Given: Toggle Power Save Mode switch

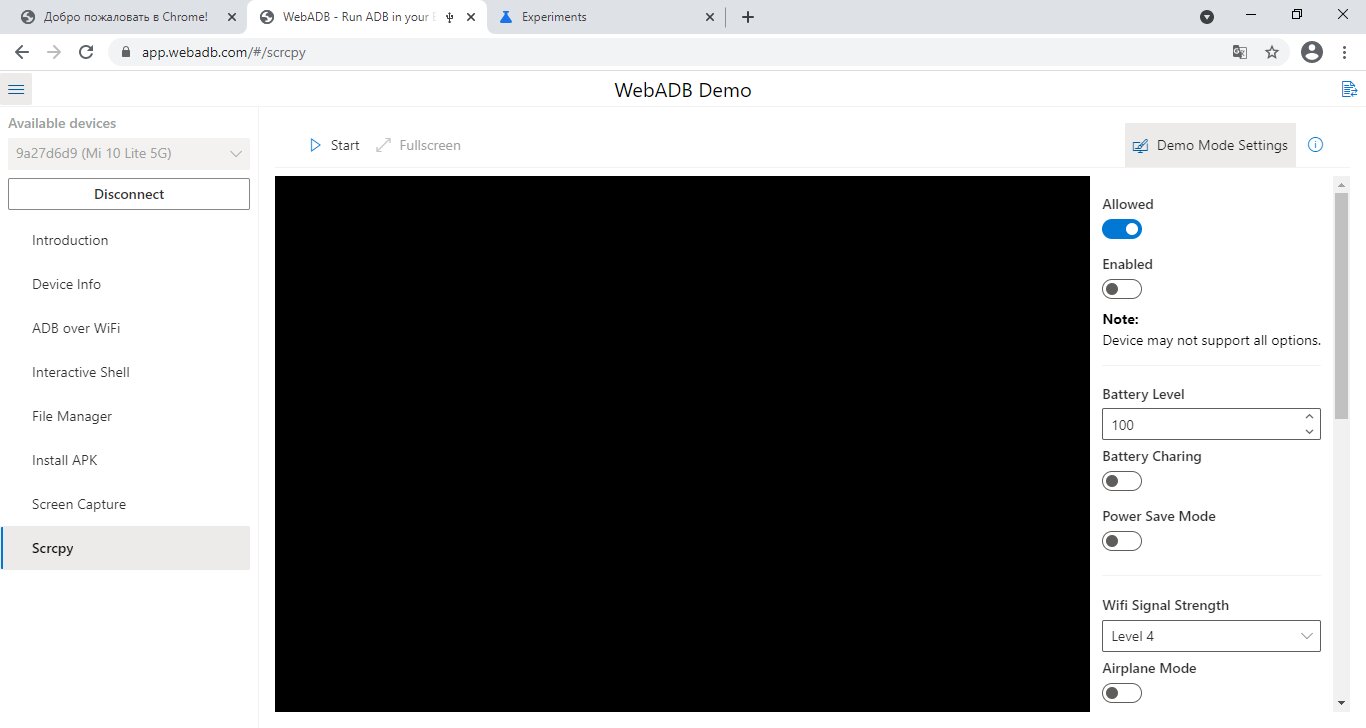Looking at the screenshot, I should click(1122, 541).
